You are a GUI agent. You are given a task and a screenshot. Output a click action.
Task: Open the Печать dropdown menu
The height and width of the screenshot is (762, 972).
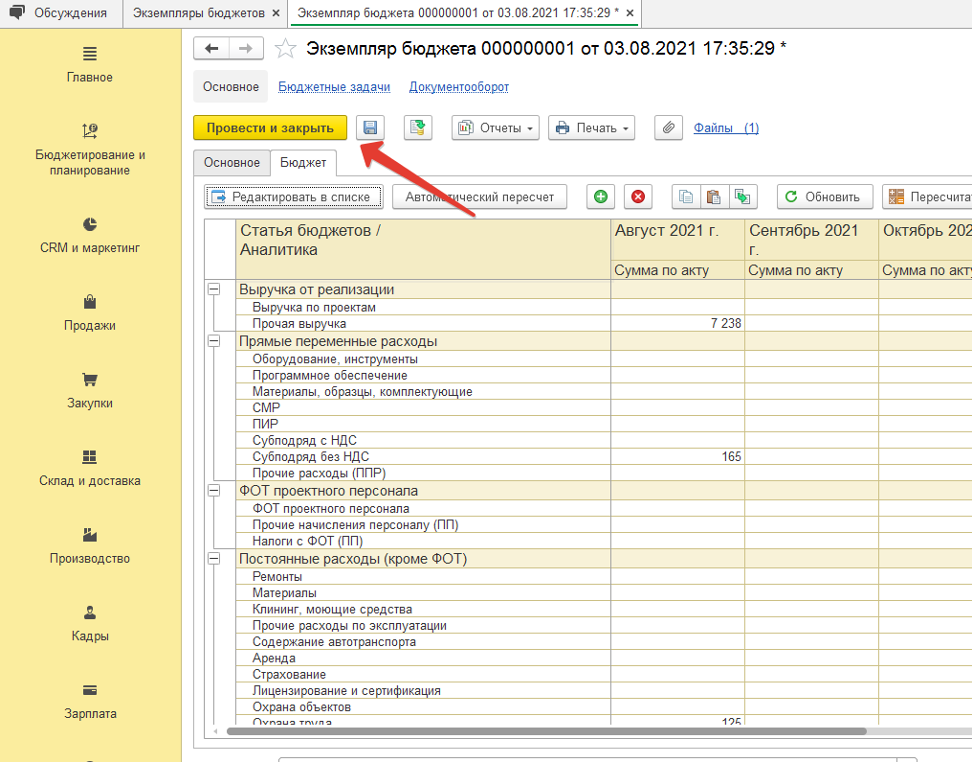pyautogui.click(x=591, y=128)
